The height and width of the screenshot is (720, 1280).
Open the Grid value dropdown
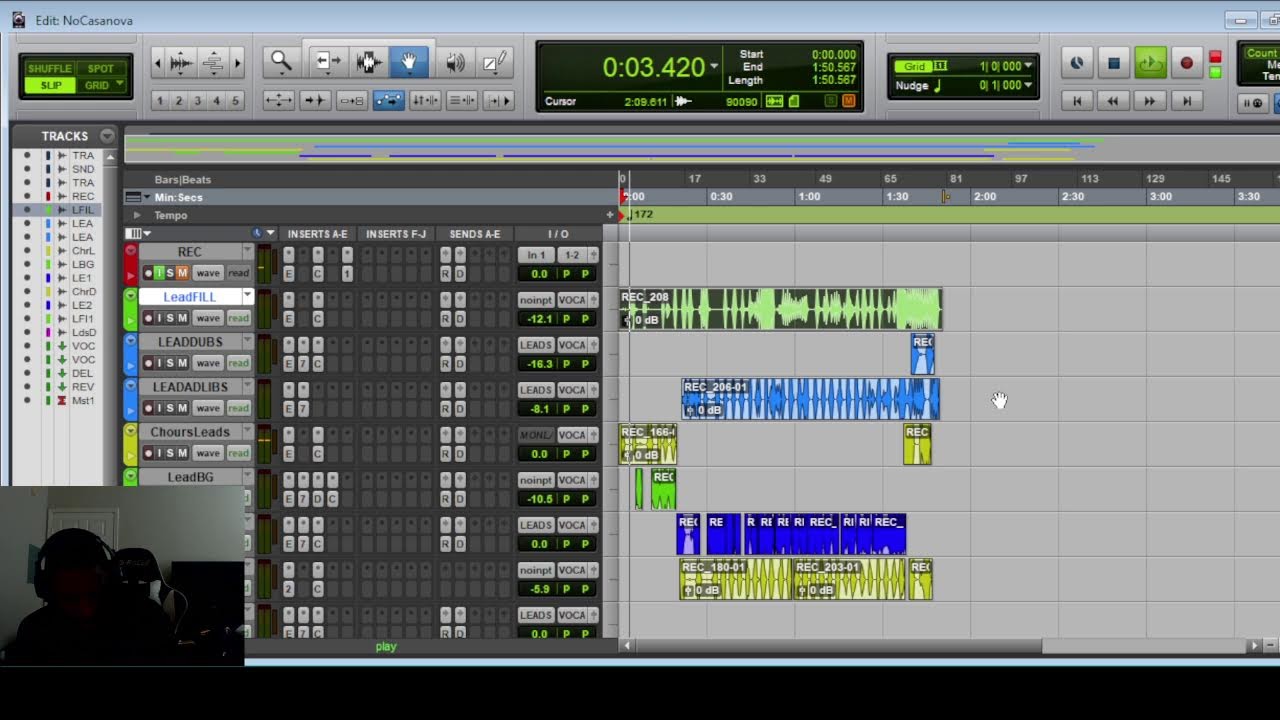[1028, 66]
